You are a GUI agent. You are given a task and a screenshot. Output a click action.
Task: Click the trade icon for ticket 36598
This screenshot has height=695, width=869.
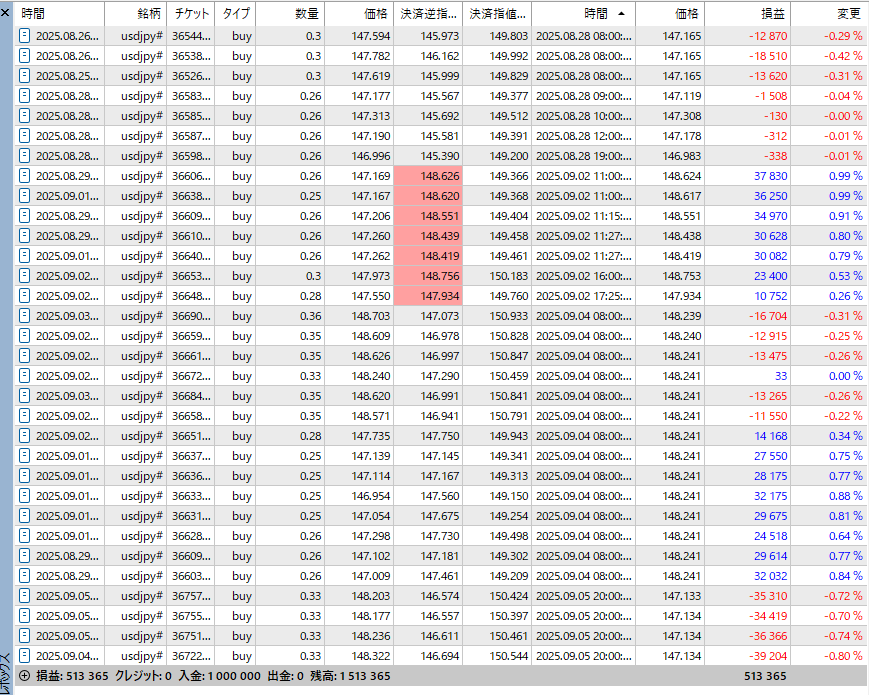point(24,156)
